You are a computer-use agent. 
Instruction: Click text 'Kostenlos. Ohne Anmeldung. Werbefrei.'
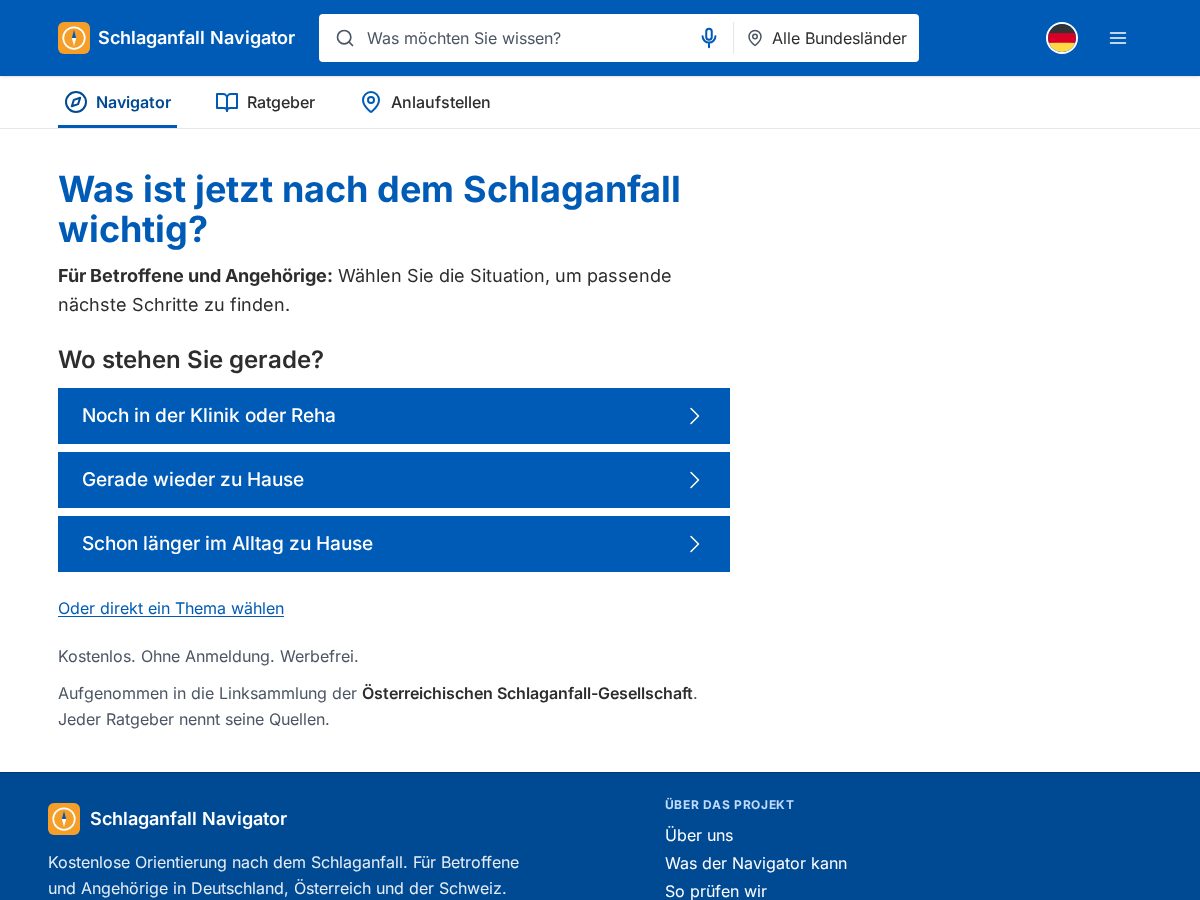208,657
